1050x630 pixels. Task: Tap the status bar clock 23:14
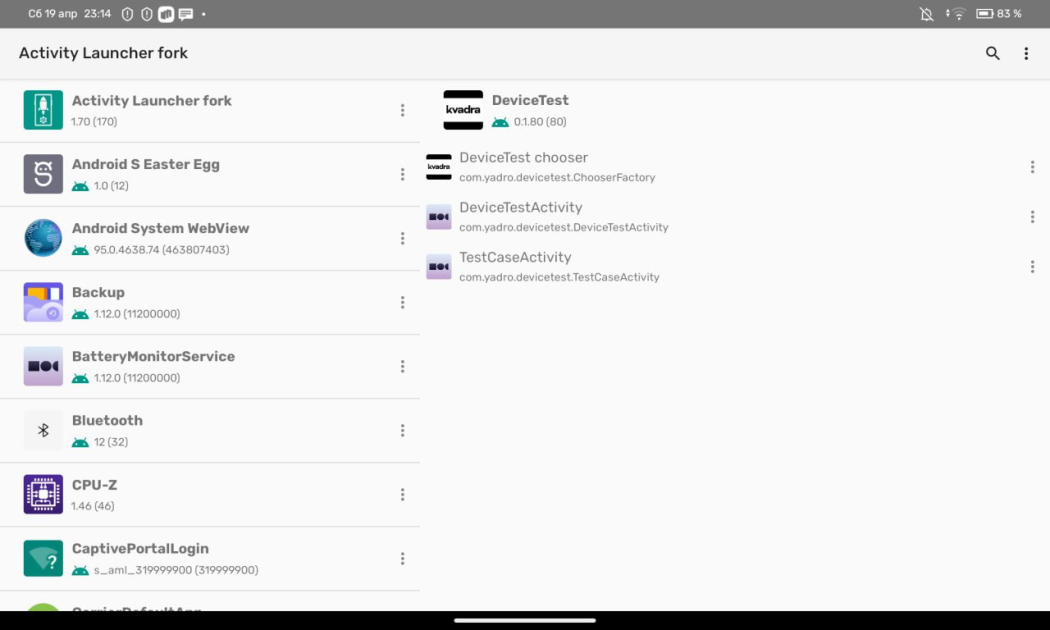click(x=97, y=13)
